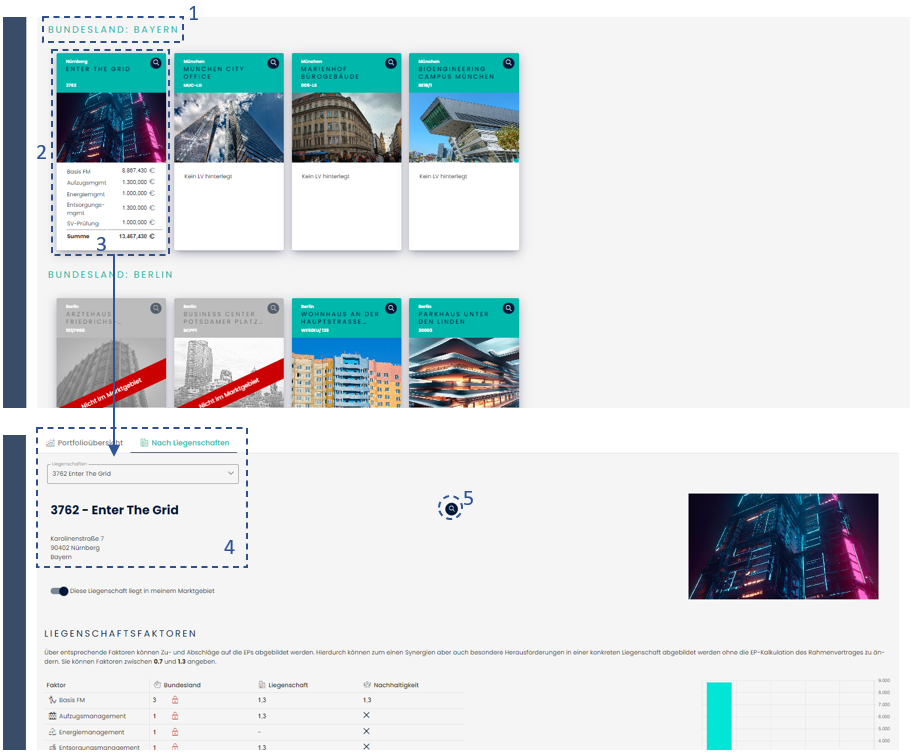Screen dimensions: 913x756
Task: Click Nachhaltigkeit X mark for Aufzugsmanagement
Action: click(x=366, y=716)
